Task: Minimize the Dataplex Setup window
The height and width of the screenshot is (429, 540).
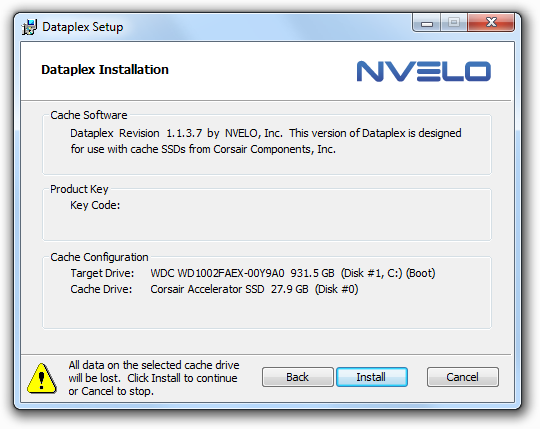Action: point(427,23)
